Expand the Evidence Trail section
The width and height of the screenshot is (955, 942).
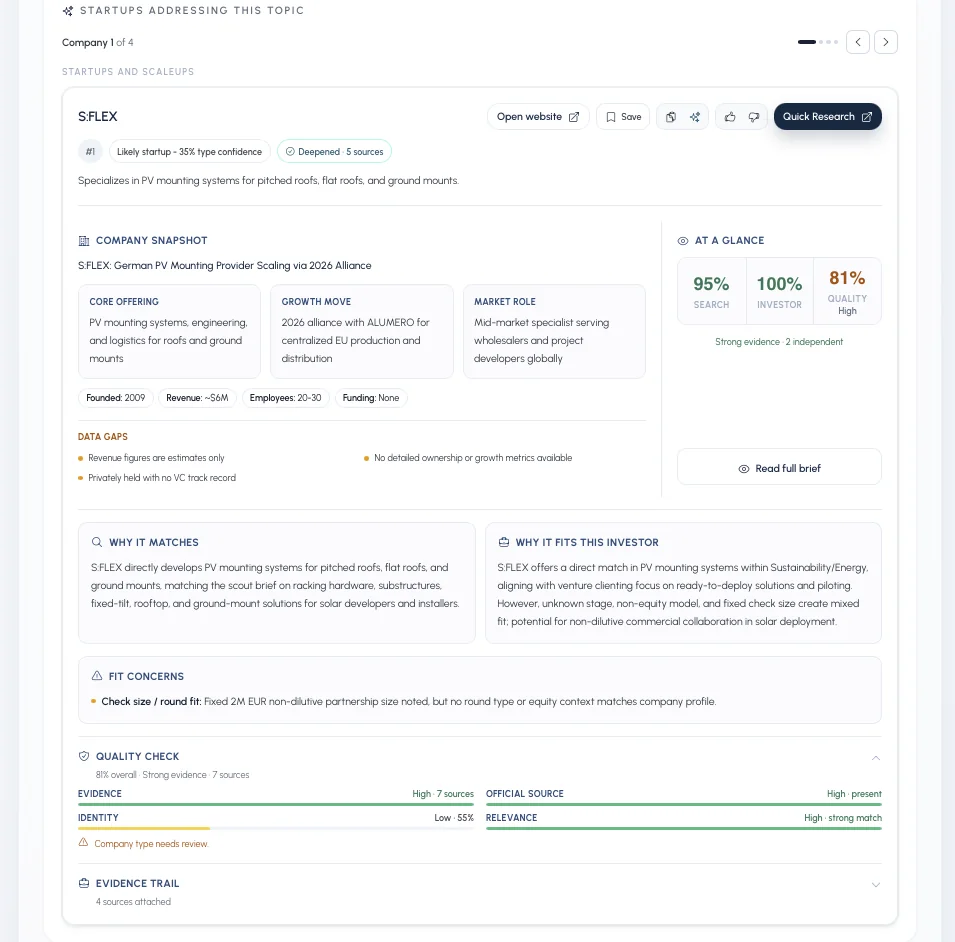pyautogui.click(x=875, y=885)
